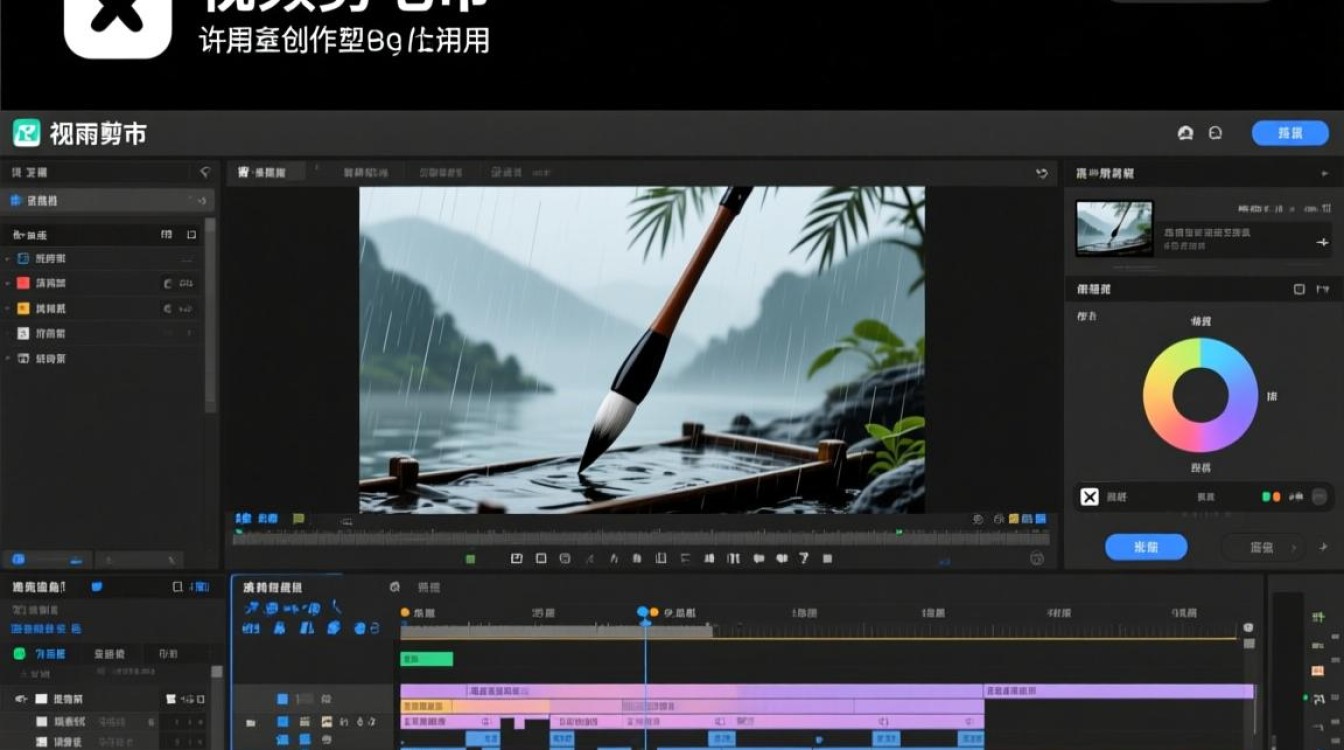Click the white X icon below the color wheel
1344x750 pixels.
click(x=1089, y=497)
